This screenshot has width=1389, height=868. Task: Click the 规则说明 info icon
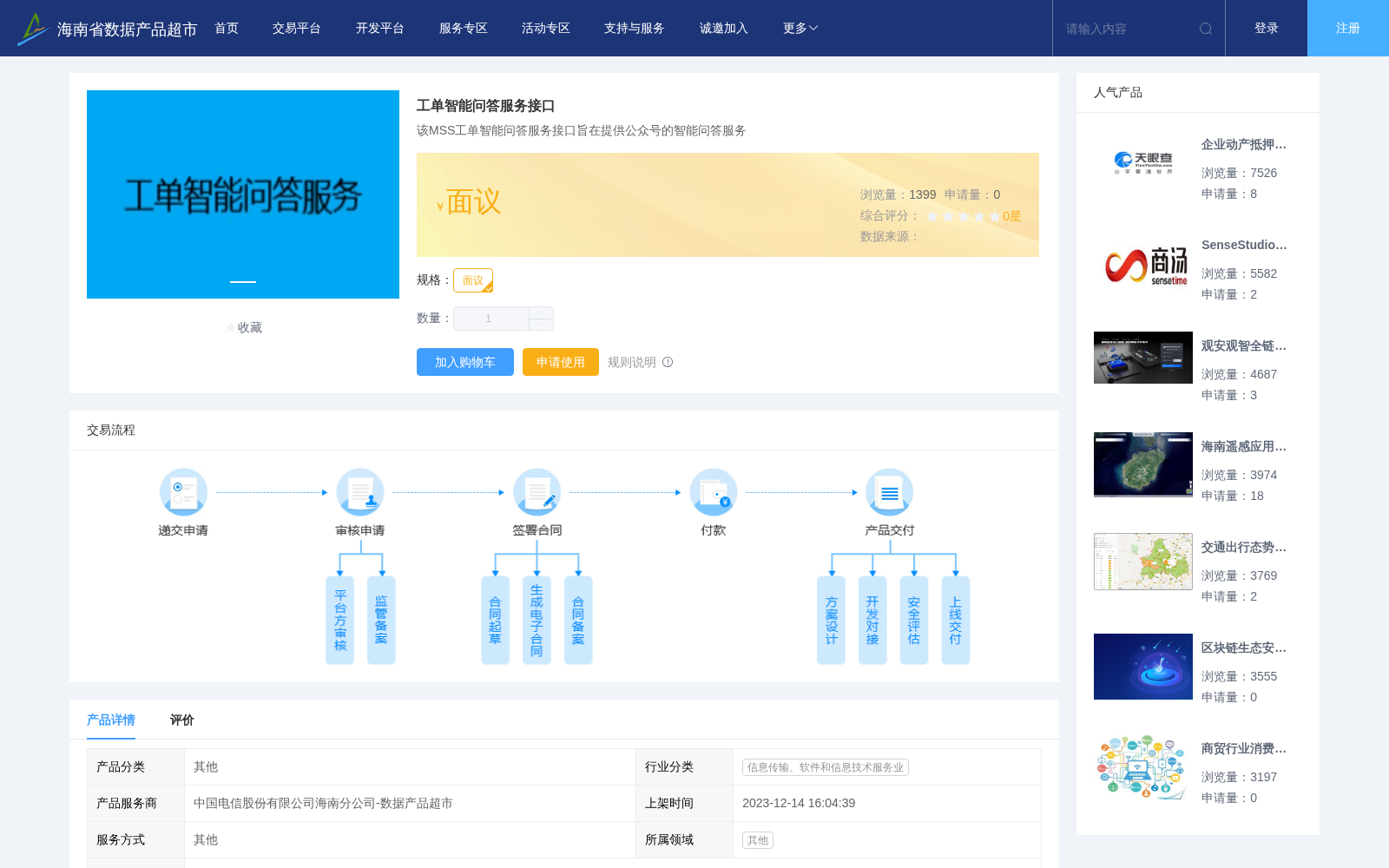tap(668, 362)
